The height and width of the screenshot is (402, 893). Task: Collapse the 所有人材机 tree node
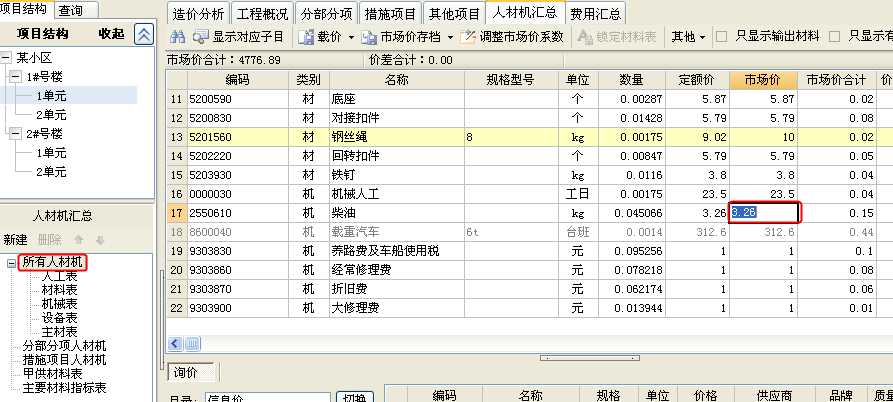(x=11, y=262)
